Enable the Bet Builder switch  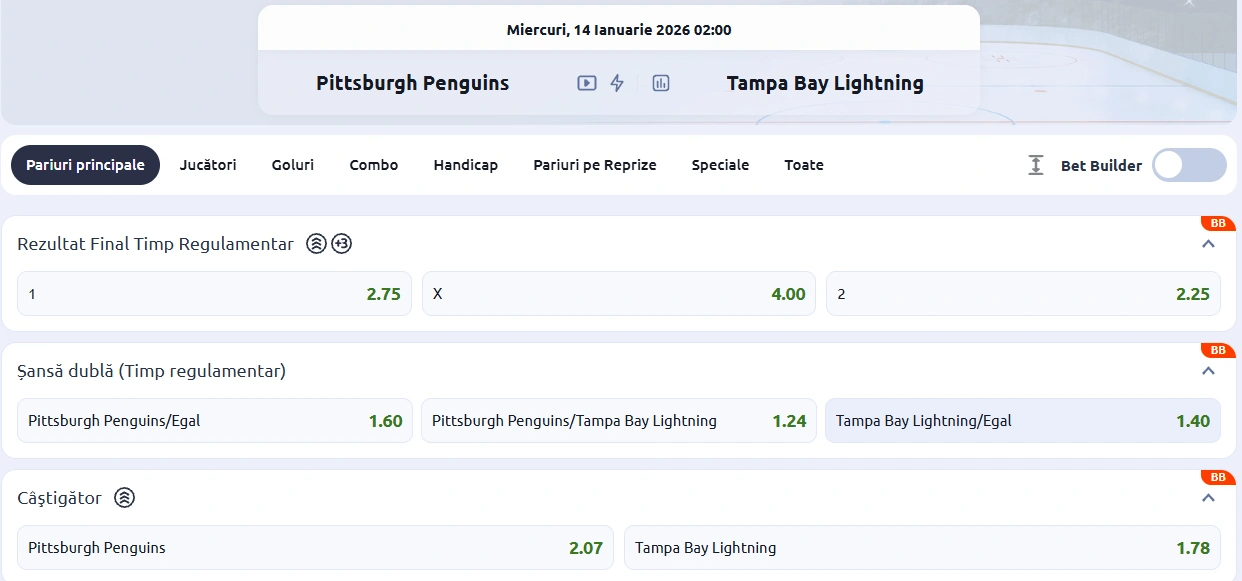[x=1188, y=165]
